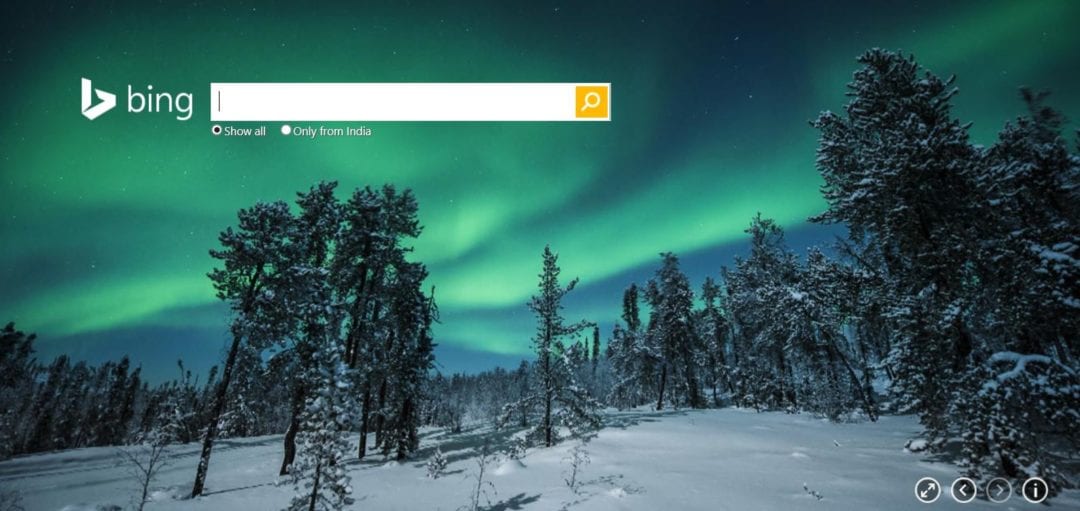Image resolution: width=1080 pixels, height=511 pixels.
Task: Select the "Show all" radio button
Action: [216, 129]
